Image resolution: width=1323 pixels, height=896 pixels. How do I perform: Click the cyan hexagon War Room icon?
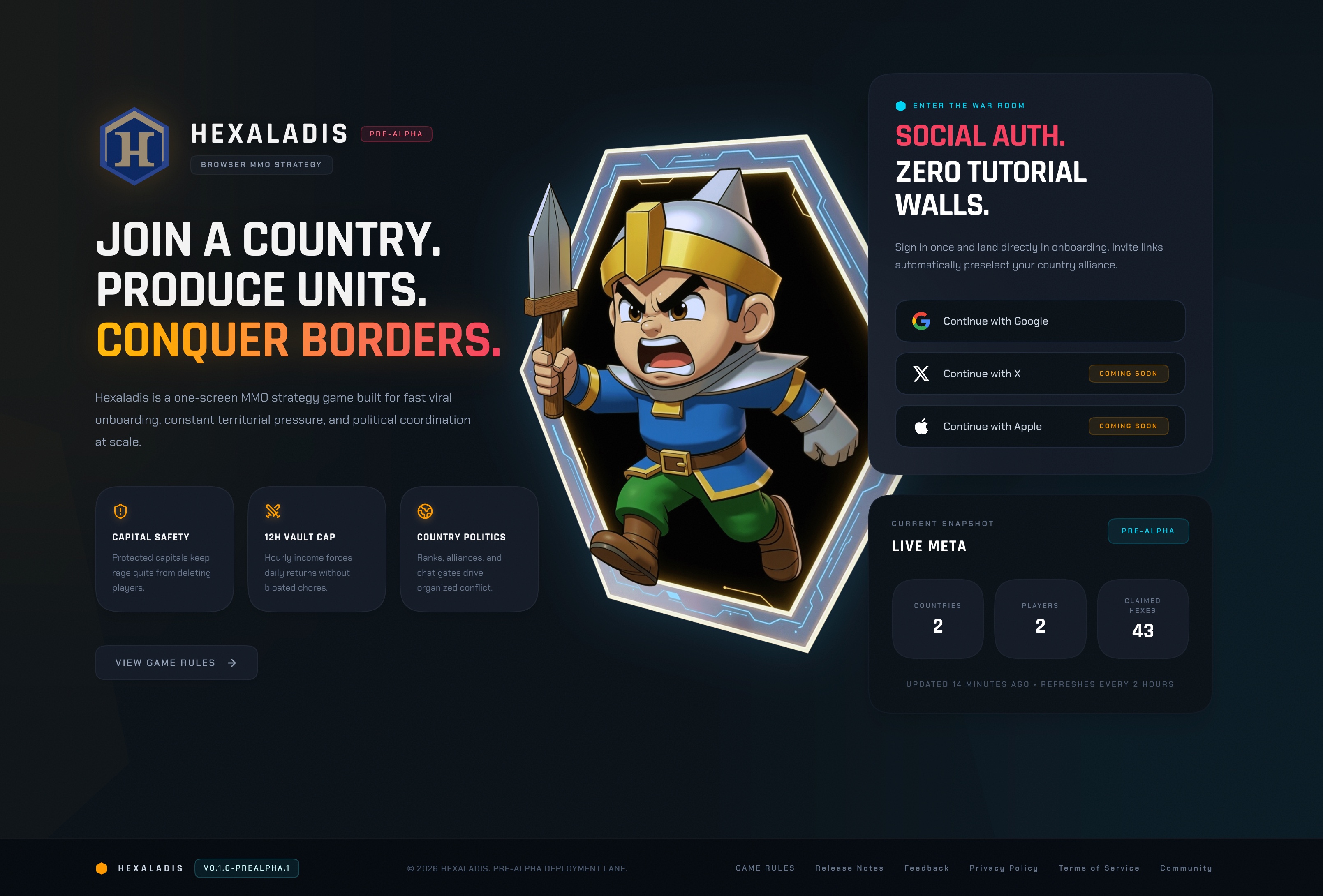(901, 106)
